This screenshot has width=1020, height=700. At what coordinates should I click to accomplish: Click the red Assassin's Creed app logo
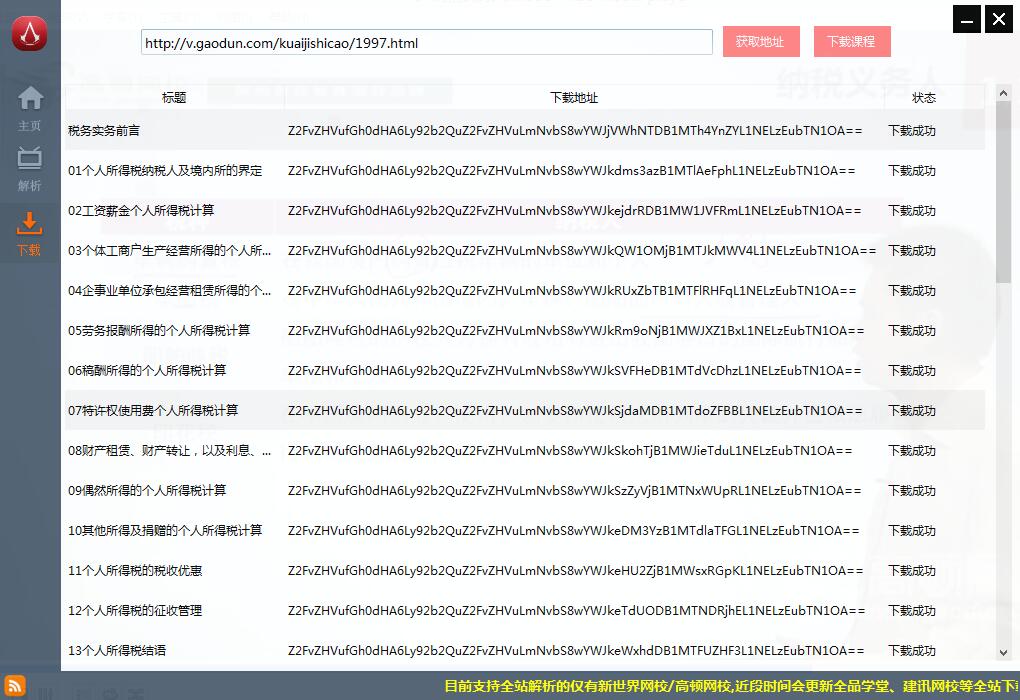(x=30, y=34)
